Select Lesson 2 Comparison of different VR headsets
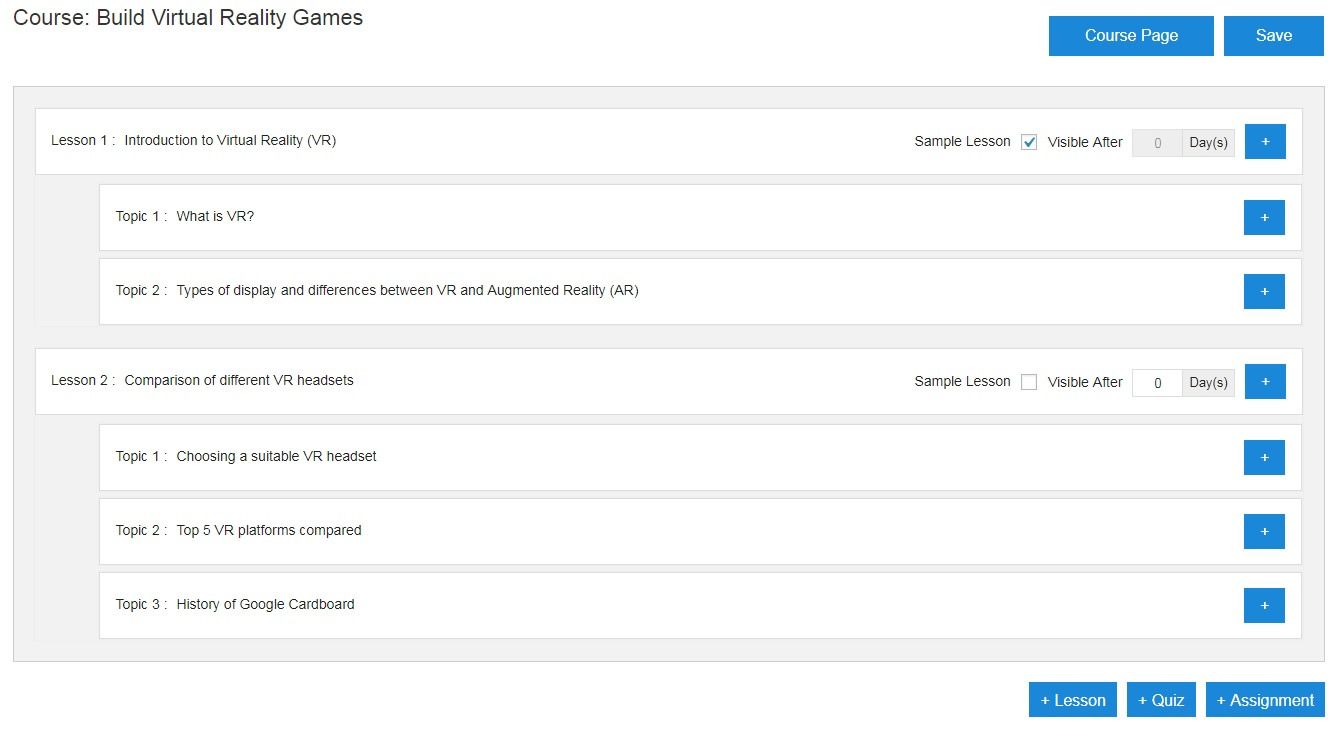Viewport: 1336px width, 742px height. pyautogui.click(x=238, y=381)
